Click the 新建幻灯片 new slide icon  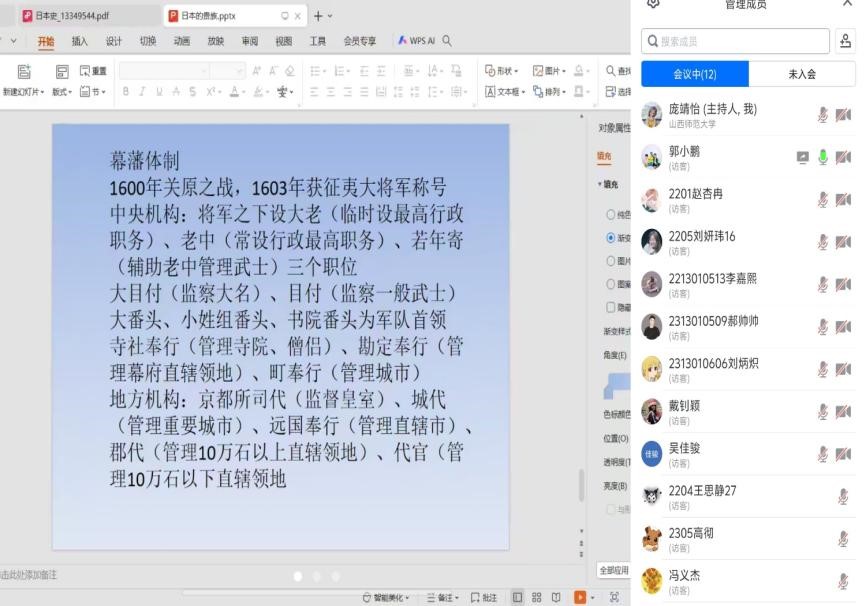click(25, 72)
